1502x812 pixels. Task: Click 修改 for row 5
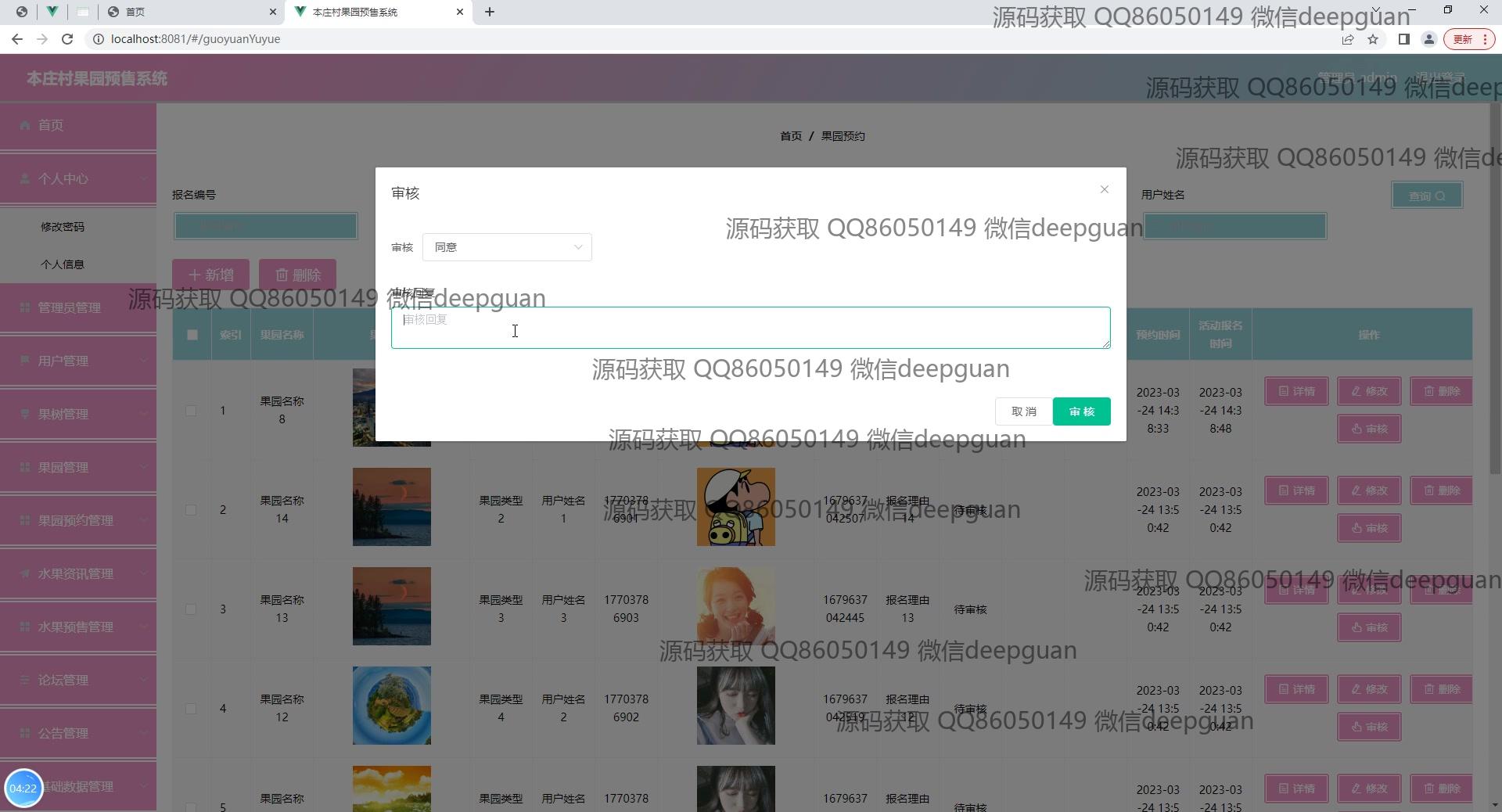pyautogui.click(x=1369, y=789)
